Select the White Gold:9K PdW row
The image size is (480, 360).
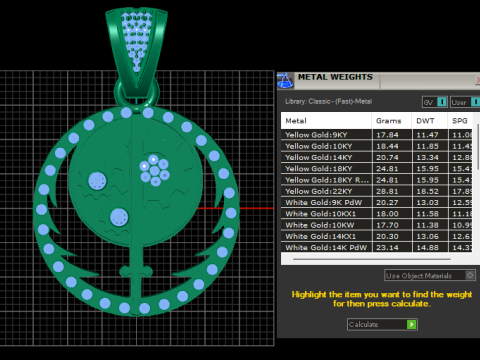[x=376, y=202]
